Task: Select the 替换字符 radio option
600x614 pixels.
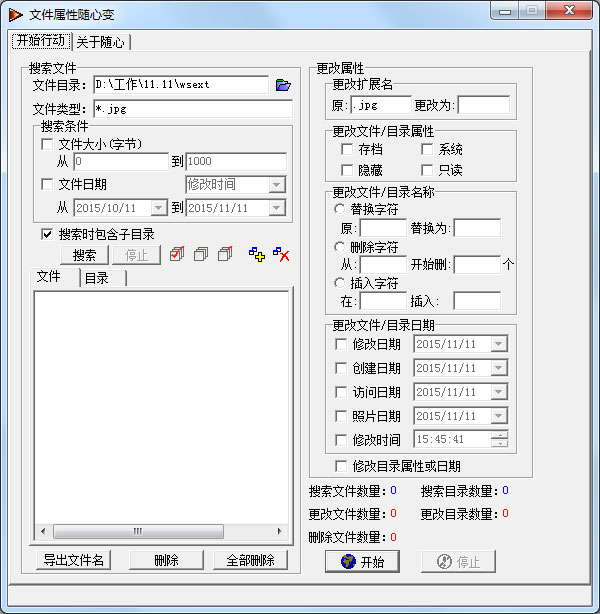Action: (x=340, y=209)
